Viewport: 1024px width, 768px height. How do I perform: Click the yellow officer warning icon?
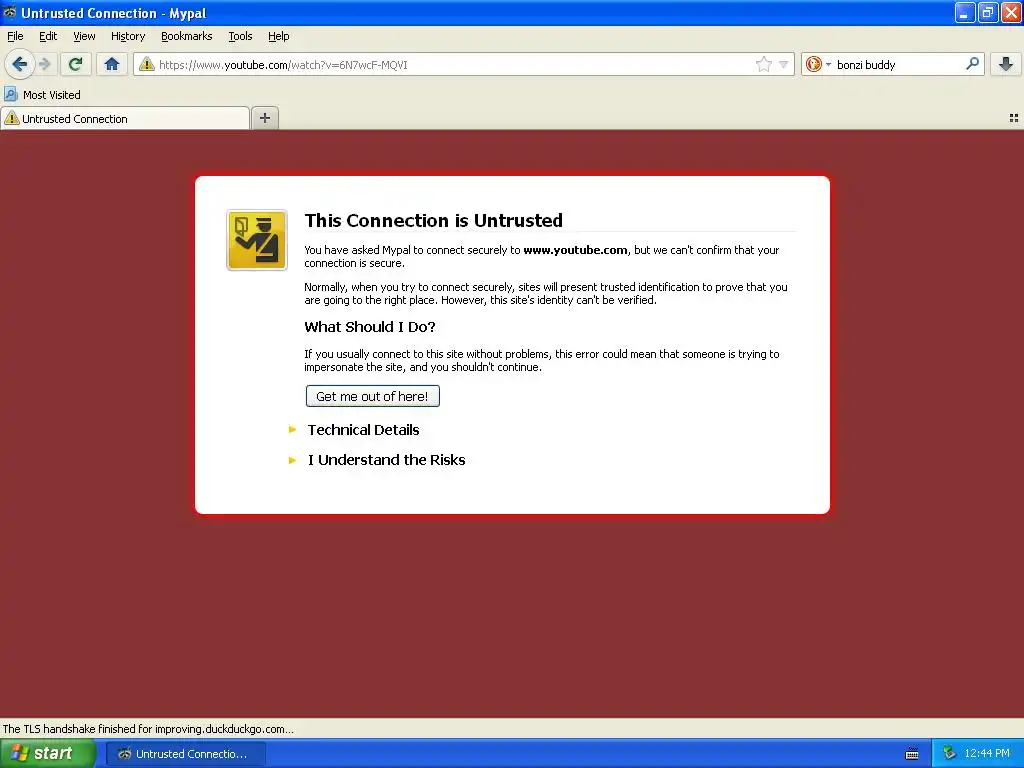tap(257, 240)
